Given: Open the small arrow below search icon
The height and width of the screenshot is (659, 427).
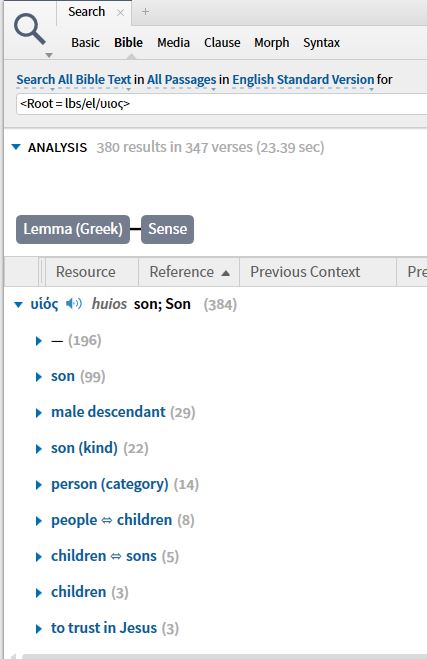Looking at the screenshot, I should click(x=49, y=55).
